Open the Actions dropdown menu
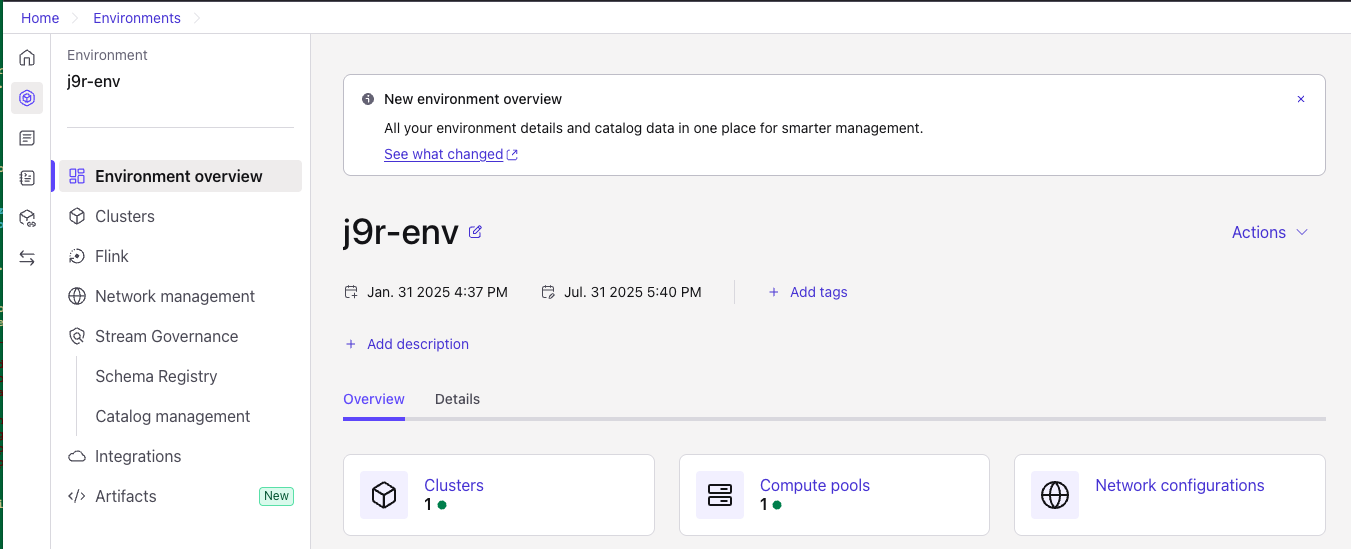Image resolution: width=1351 pixels, height=549 pixels. pos(1269,232)
